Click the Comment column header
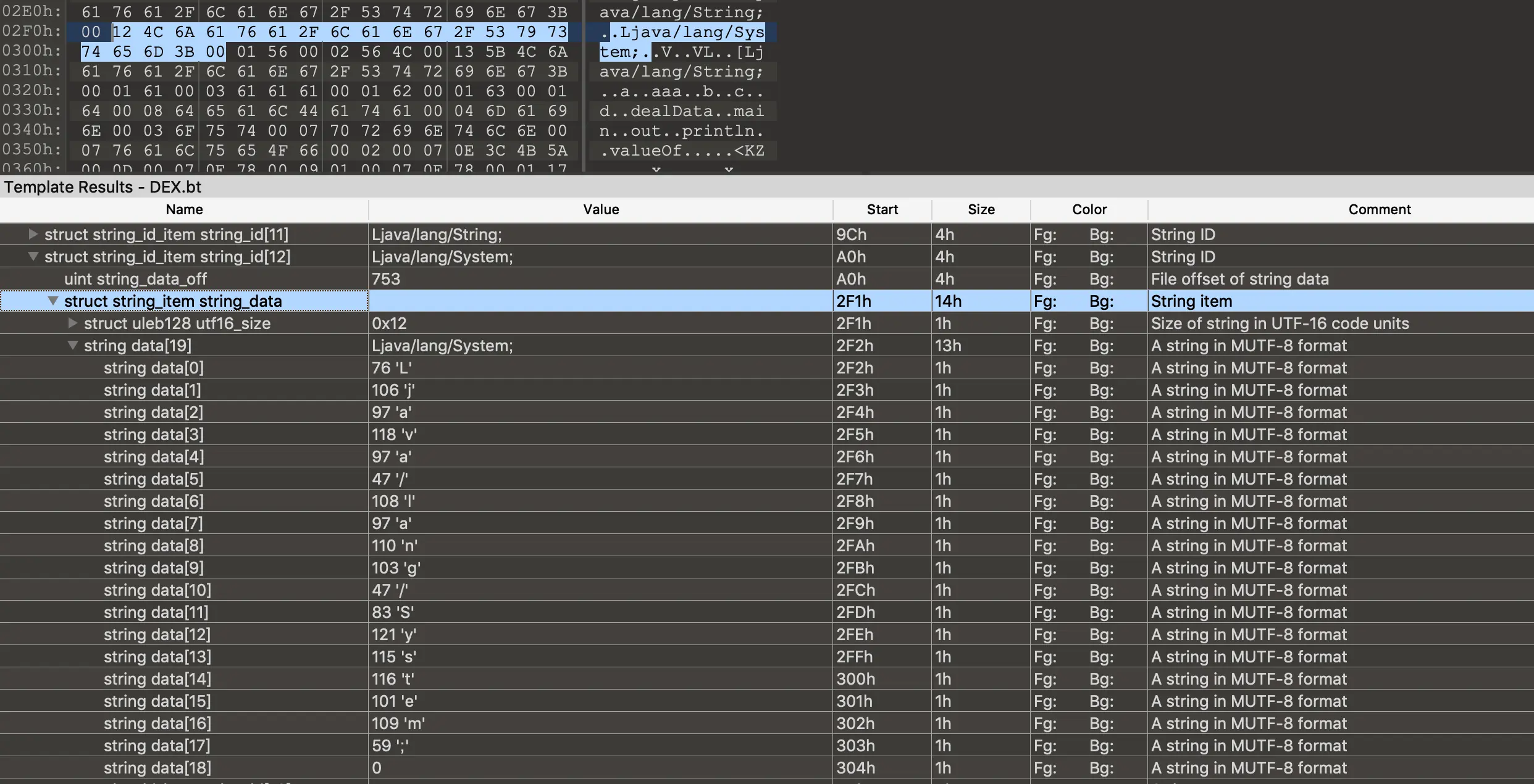Image resolution: width=1534 pixels, height=784 pixels. (x=1379, y=210)
